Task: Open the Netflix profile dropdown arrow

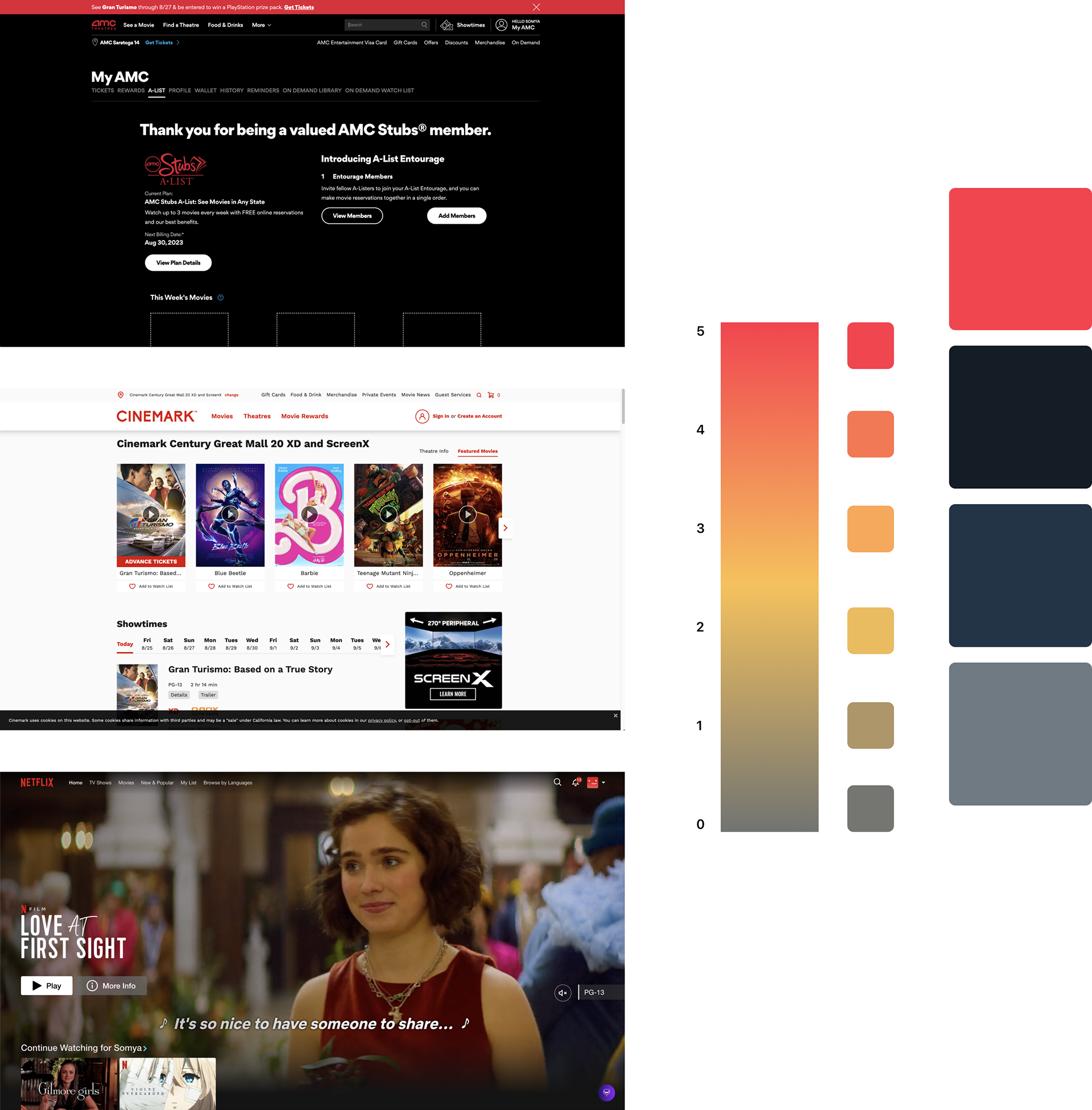Action: (x=603, y=783)
